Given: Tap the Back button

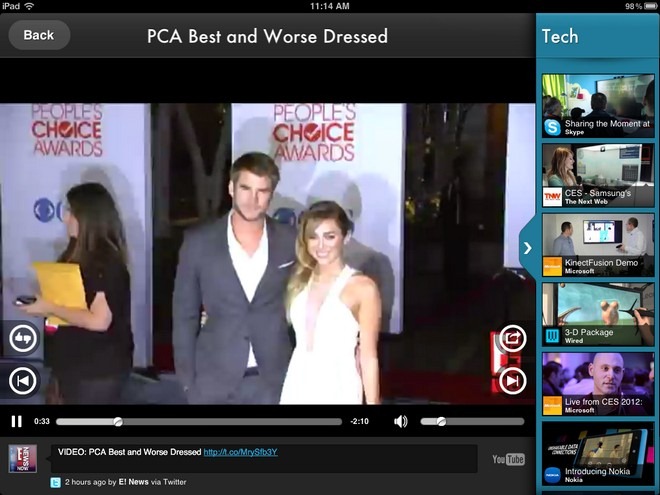Looking at the screenshot, I should pos(39,35).
